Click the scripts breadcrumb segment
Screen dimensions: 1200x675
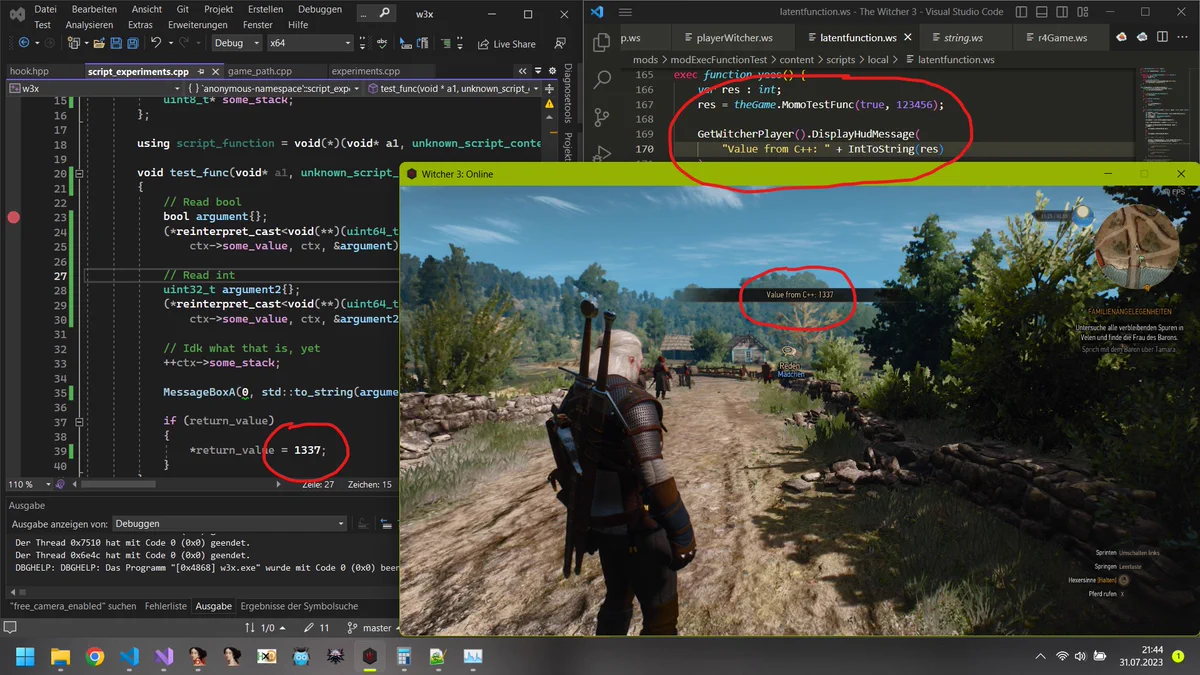pos(840,59)
